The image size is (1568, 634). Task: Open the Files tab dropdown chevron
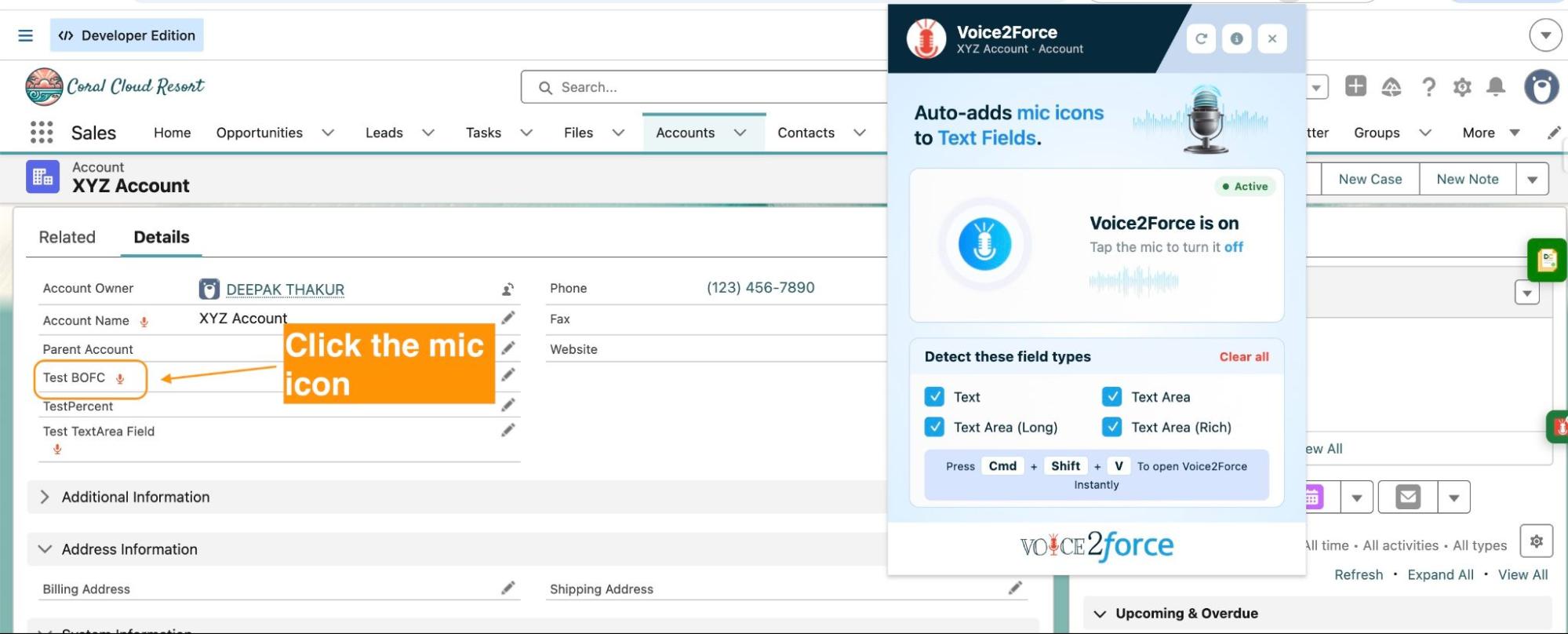point(618,133)
